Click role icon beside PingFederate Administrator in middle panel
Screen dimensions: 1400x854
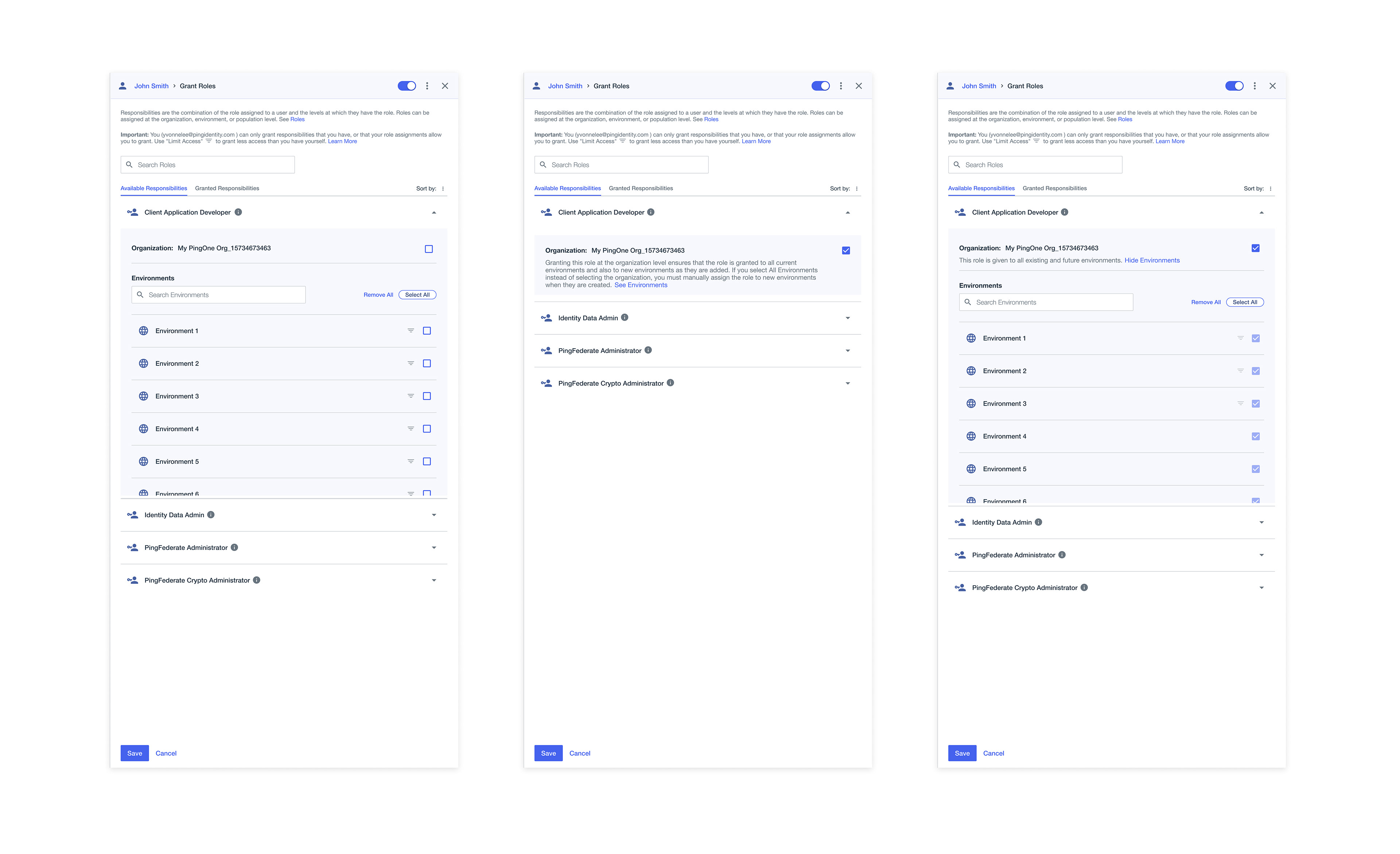point(547,350)
